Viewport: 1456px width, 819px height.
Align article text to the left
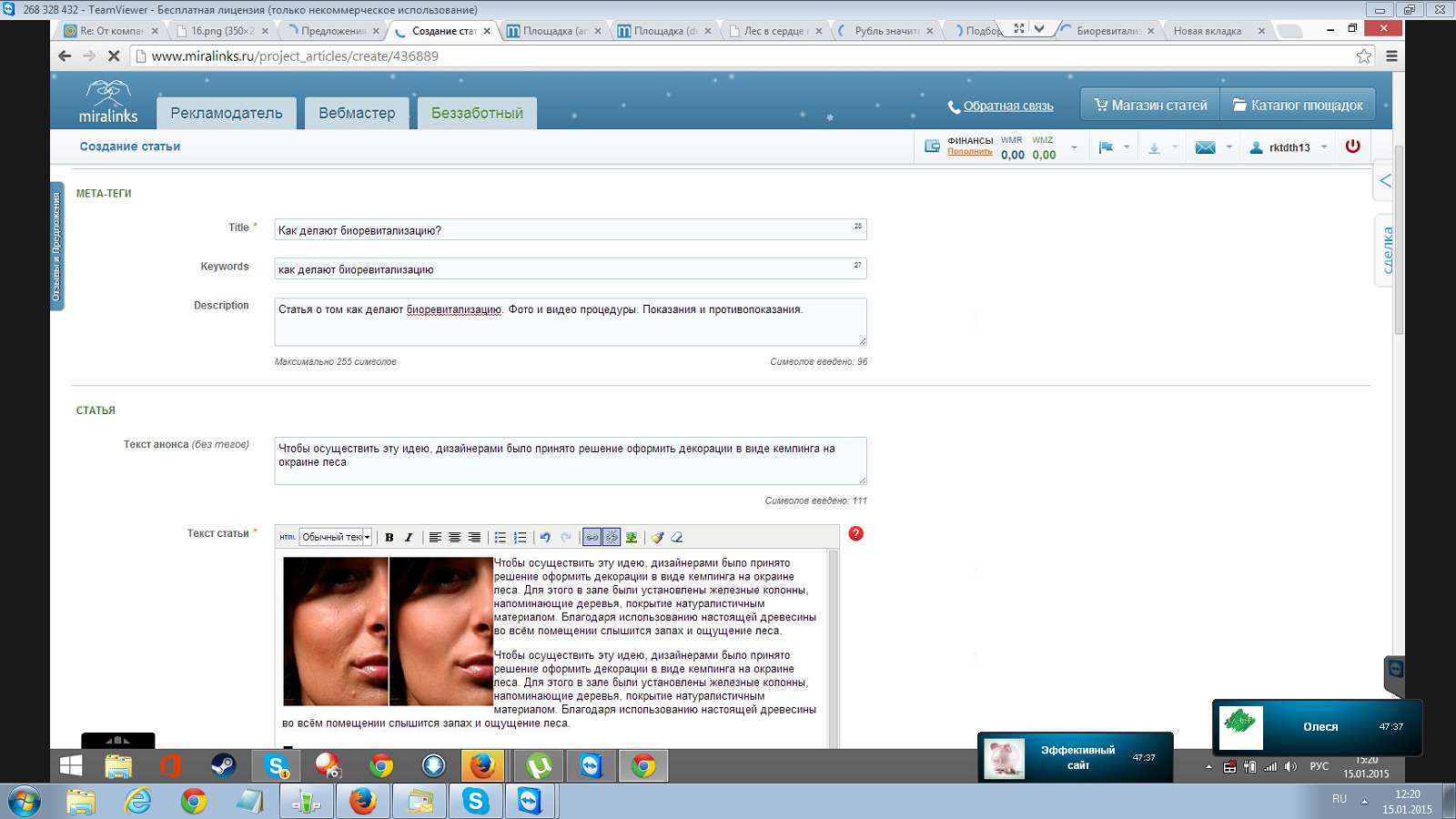pyautogui.click(x=435, y=537)
